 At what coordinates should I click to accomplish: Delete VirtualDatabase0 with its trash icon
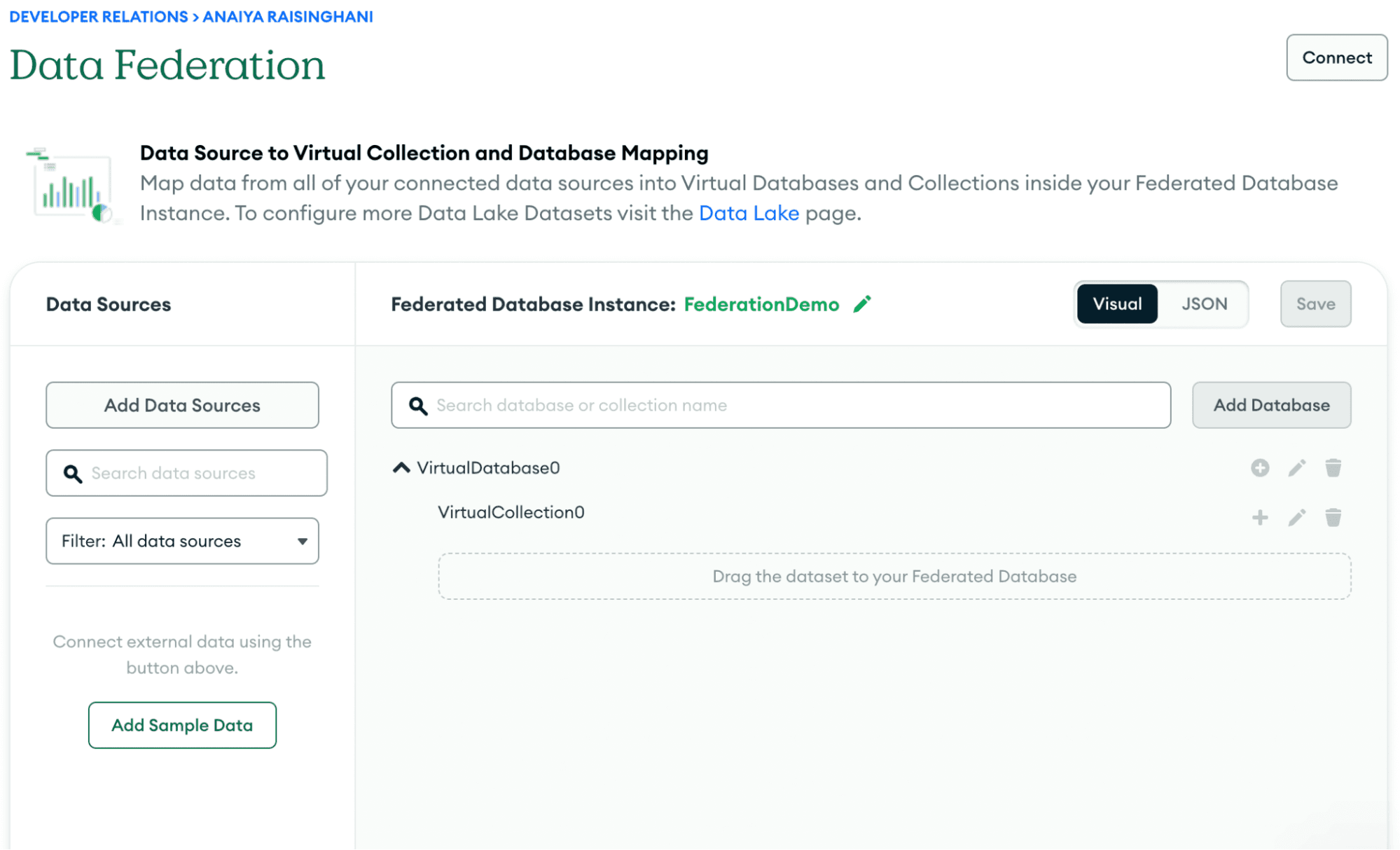click(1333, 468)
